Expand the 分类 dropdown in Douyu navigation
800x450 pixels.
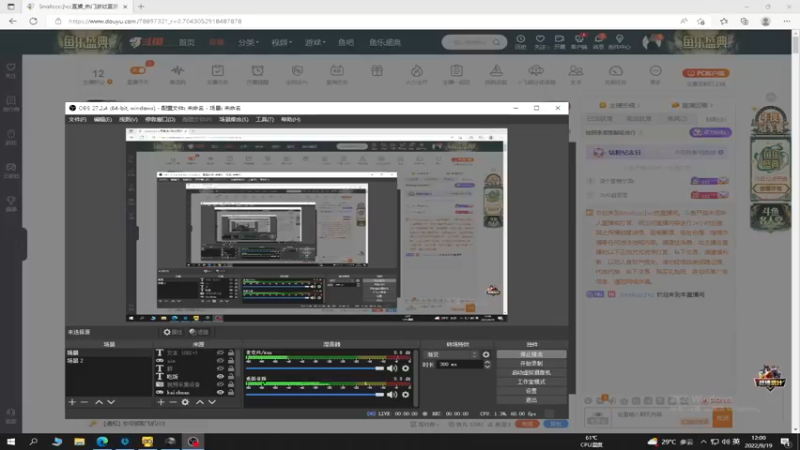tap(248, 42)
